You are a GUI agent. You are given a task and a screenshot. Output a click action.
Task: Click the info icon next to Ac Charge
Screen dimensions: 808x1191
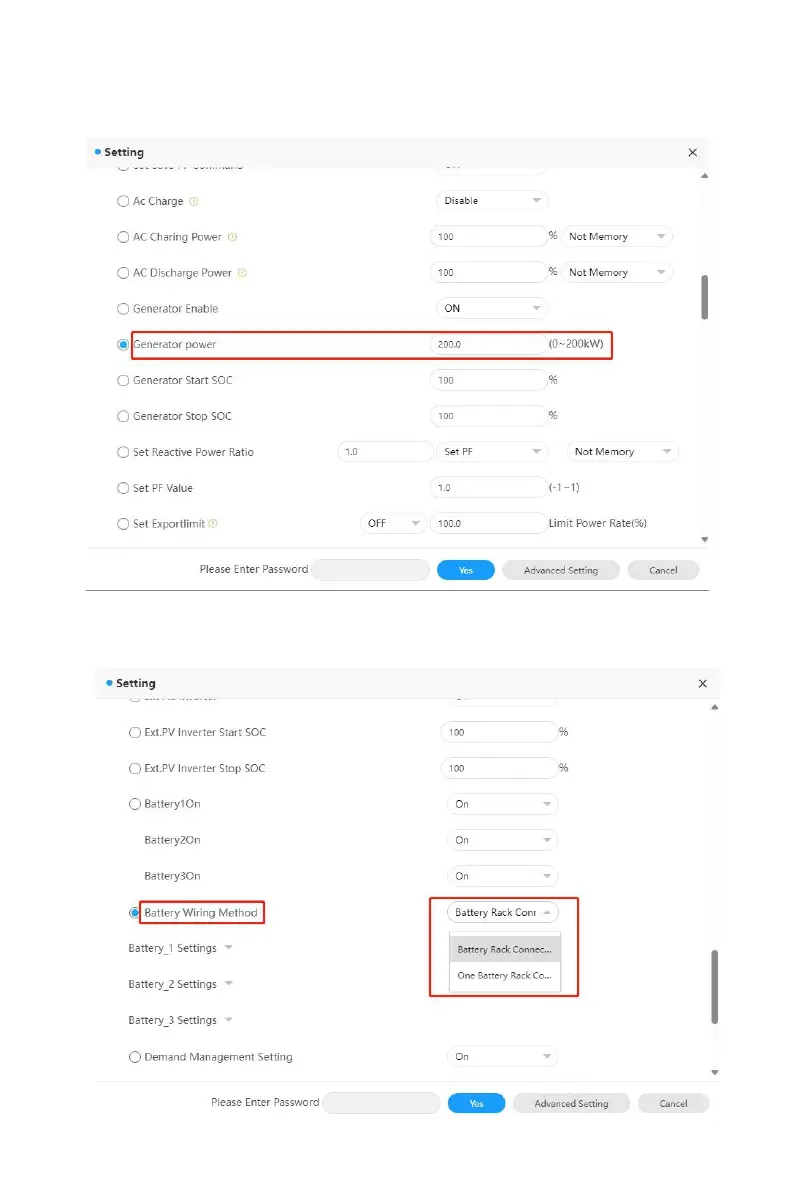194,201
